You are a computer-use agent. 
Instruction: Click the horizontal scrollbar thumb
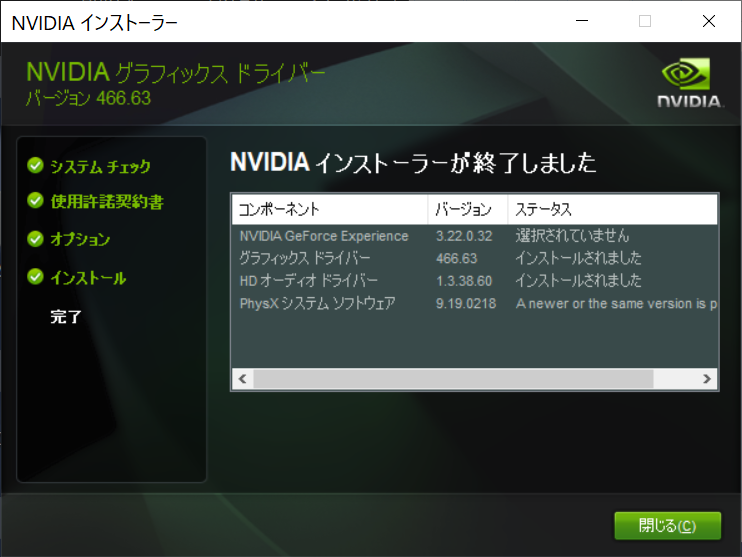(x=453, y=379)
